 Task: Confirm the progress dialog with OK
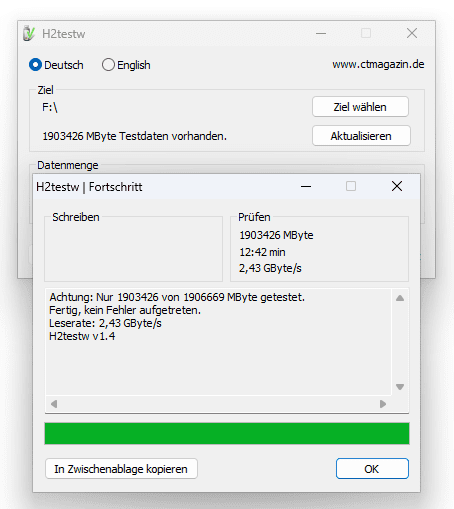click(x=372, y=469)
